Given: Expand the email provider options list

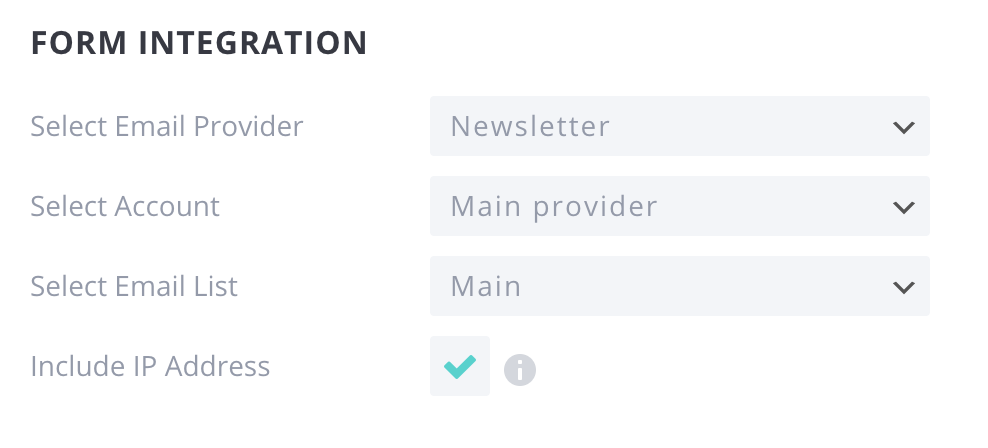Looking at the screenshot, I should tap(680, 126).
